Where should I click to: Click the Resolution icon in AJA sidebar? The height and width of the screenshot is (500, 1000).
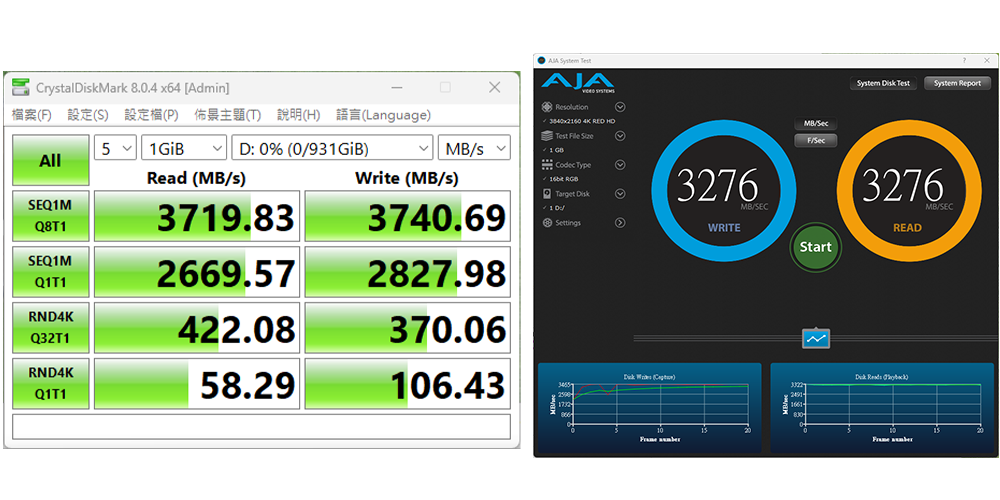(546, 107)
